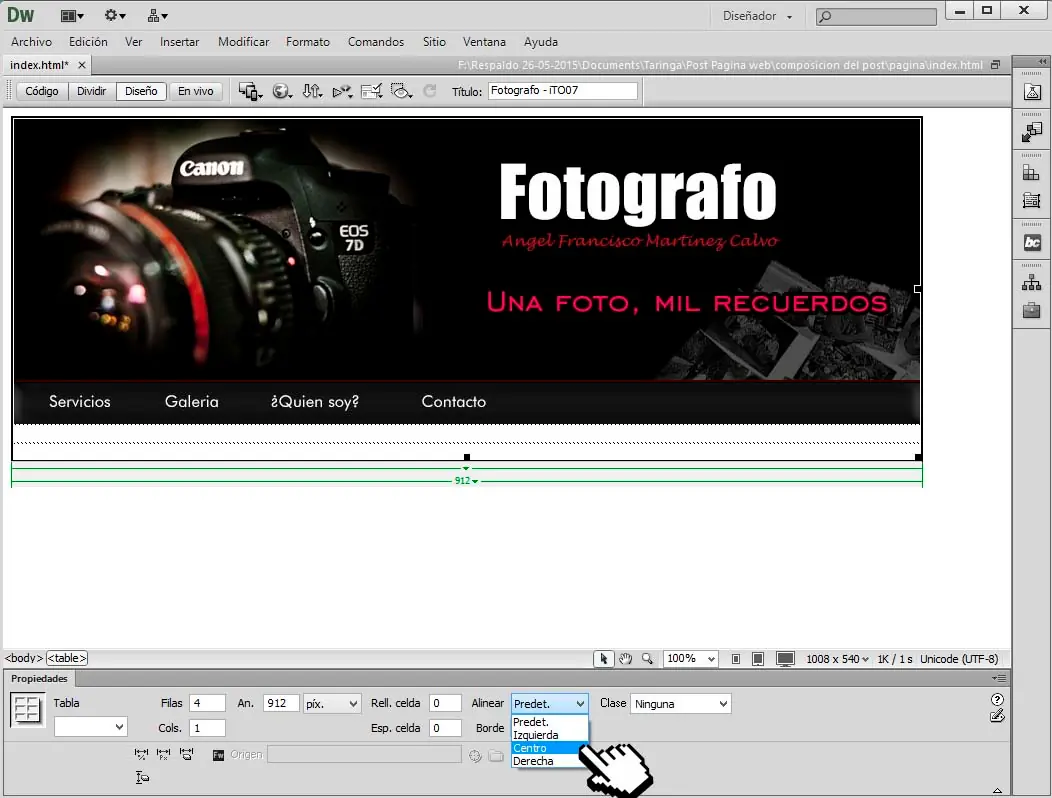Open the Business Catalyst bc panel

[1032, 242]
